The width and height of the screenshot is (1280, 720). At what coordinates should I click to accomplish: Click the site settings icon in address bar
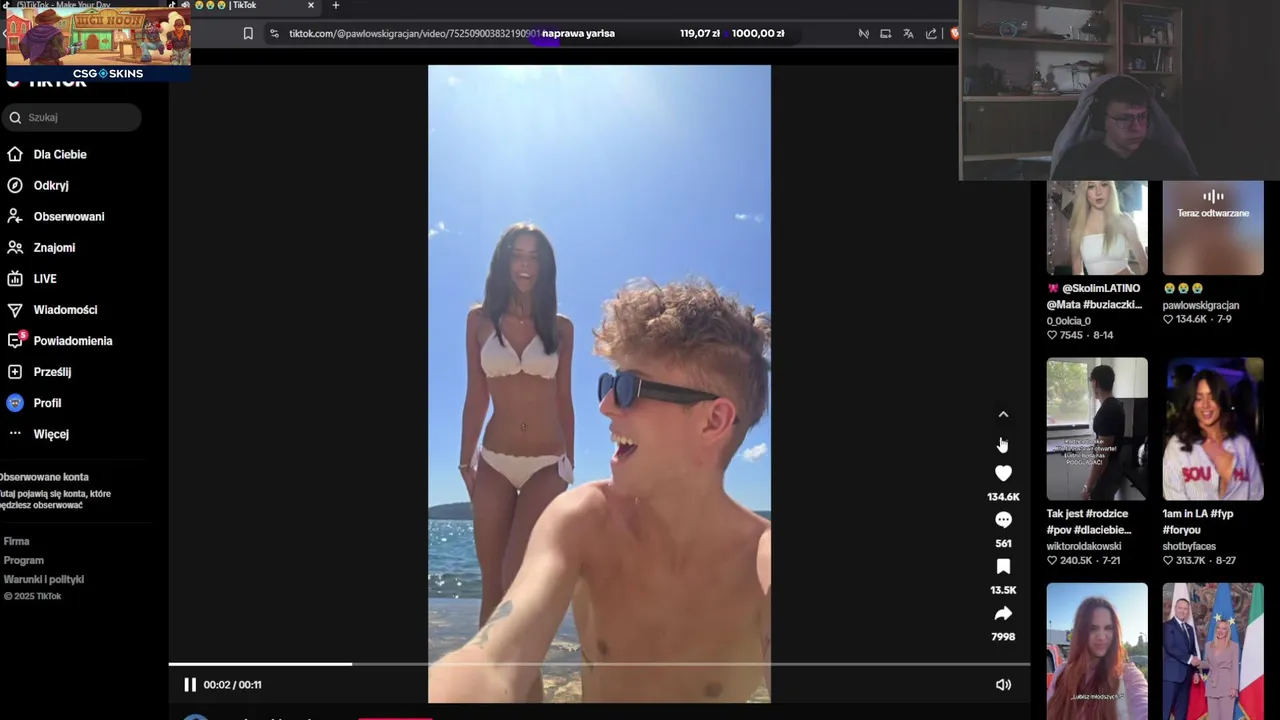coord(274,33)
